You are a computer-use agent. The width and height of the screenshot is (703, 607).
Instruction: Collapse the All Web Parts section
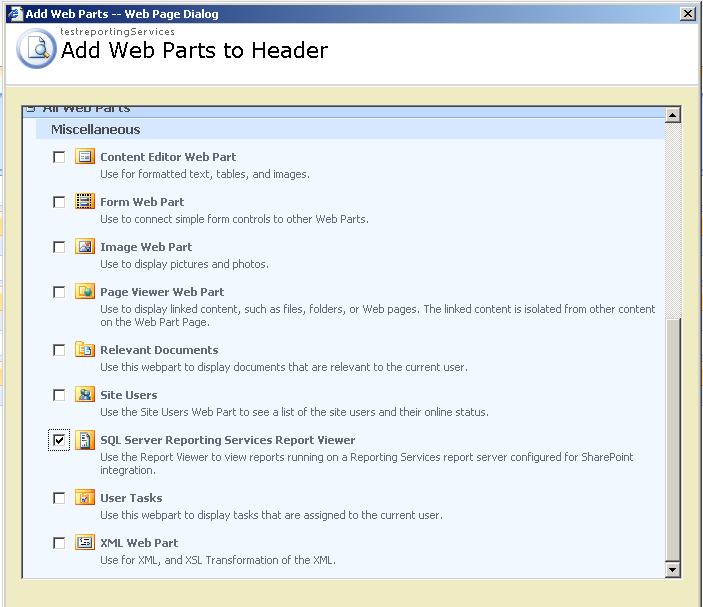tap(30, 108)
